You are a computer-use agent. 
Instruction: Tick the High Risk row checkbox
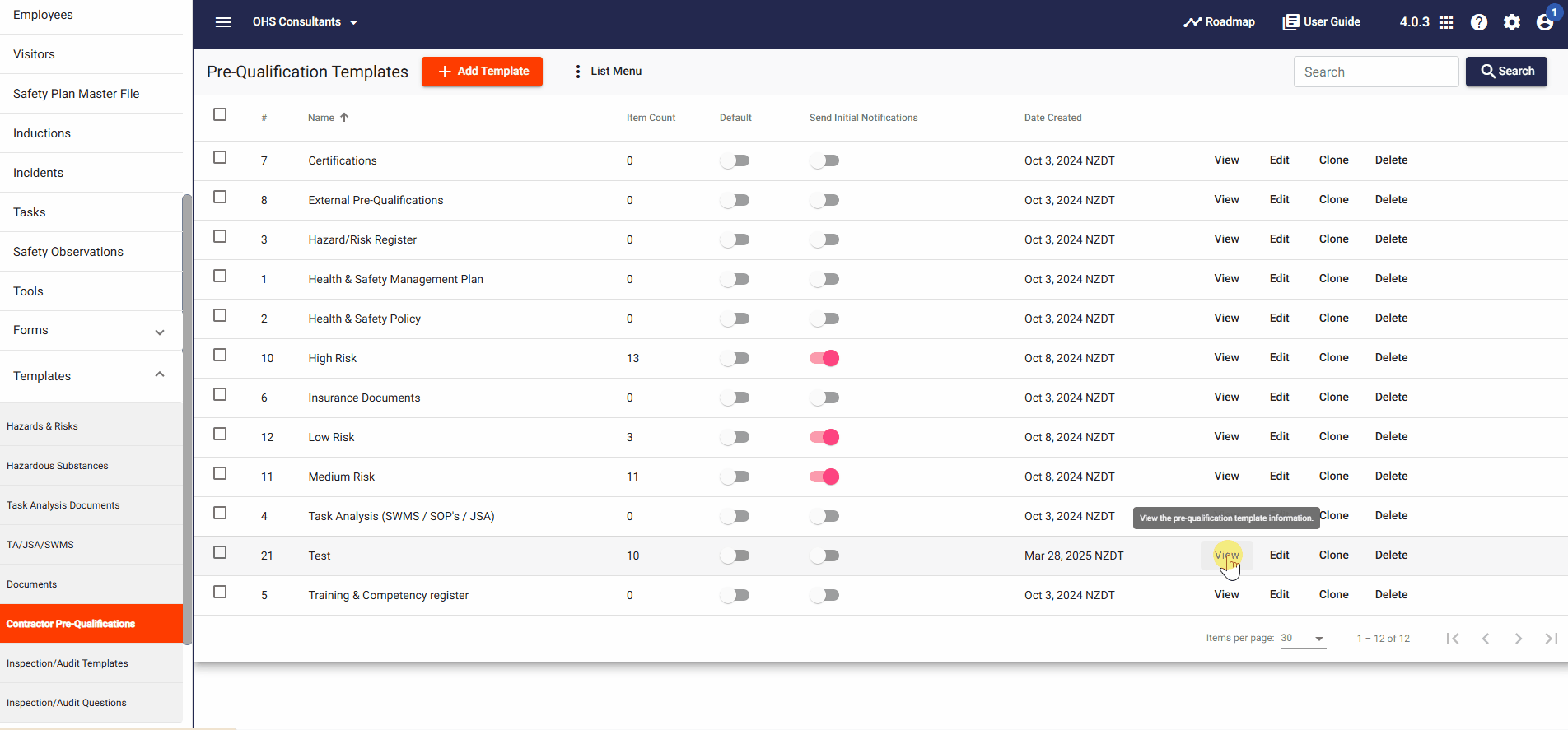click(220, 355)
